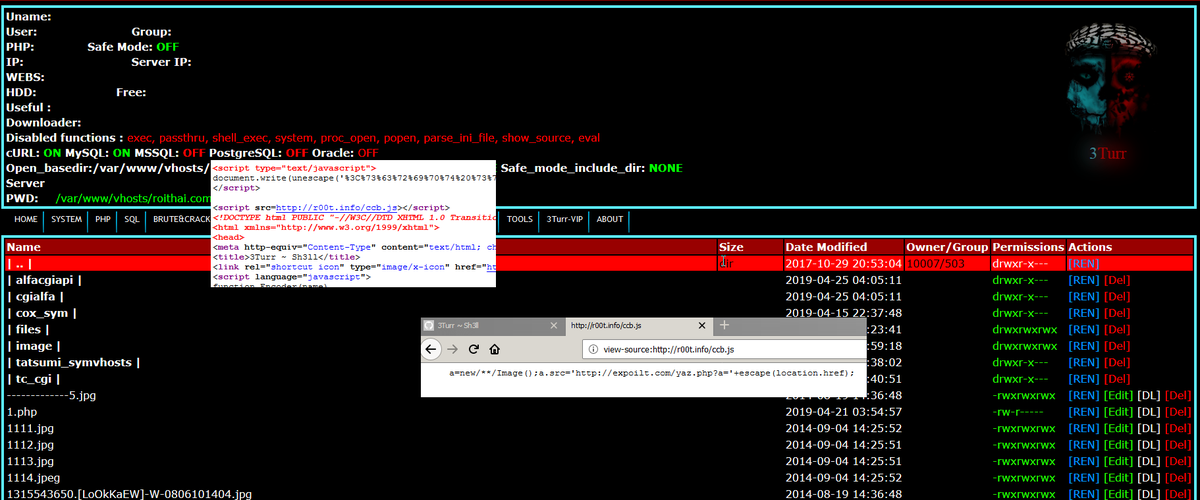Viewport: 1200px width, 500px height.
Task: Click [REN] in the cgialfa row
Action: (1083, 297)
